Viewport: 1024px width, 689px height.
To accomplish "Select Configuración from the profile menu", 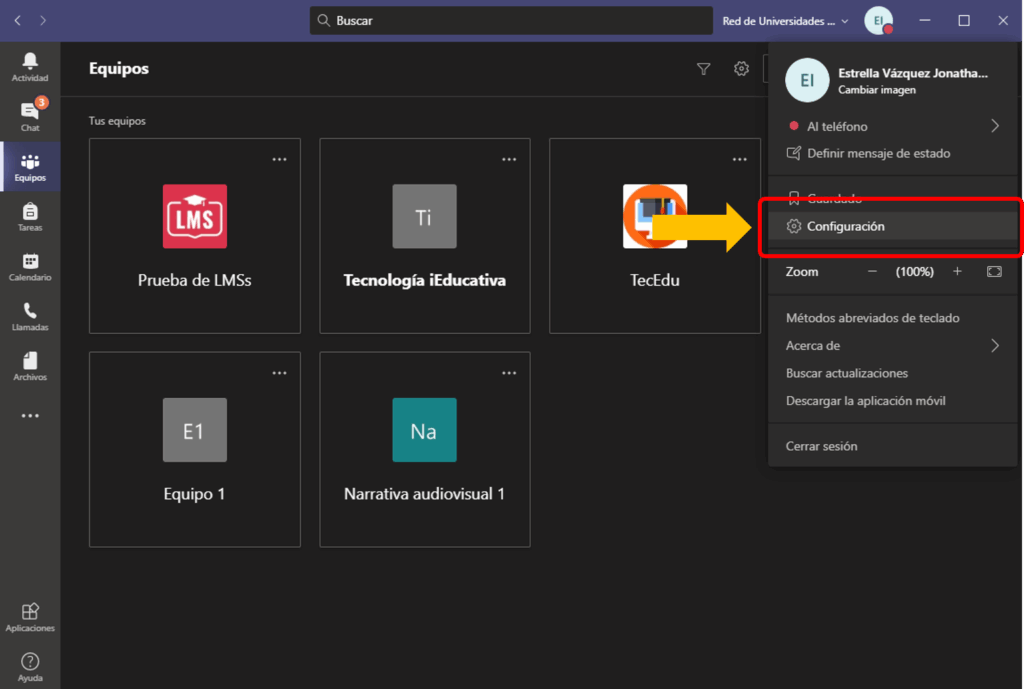I will click(x=845, y=227).
